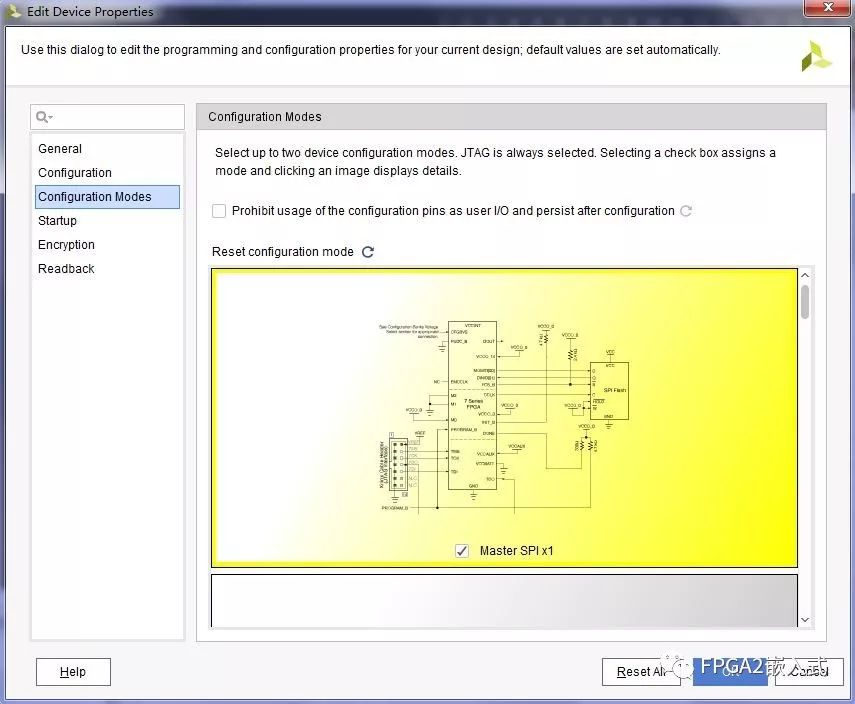Image resolution: width=855 pixels, height=704 pixels.
Task: Click the Master SPI x1 schematic image
Action: pos(504,417)
